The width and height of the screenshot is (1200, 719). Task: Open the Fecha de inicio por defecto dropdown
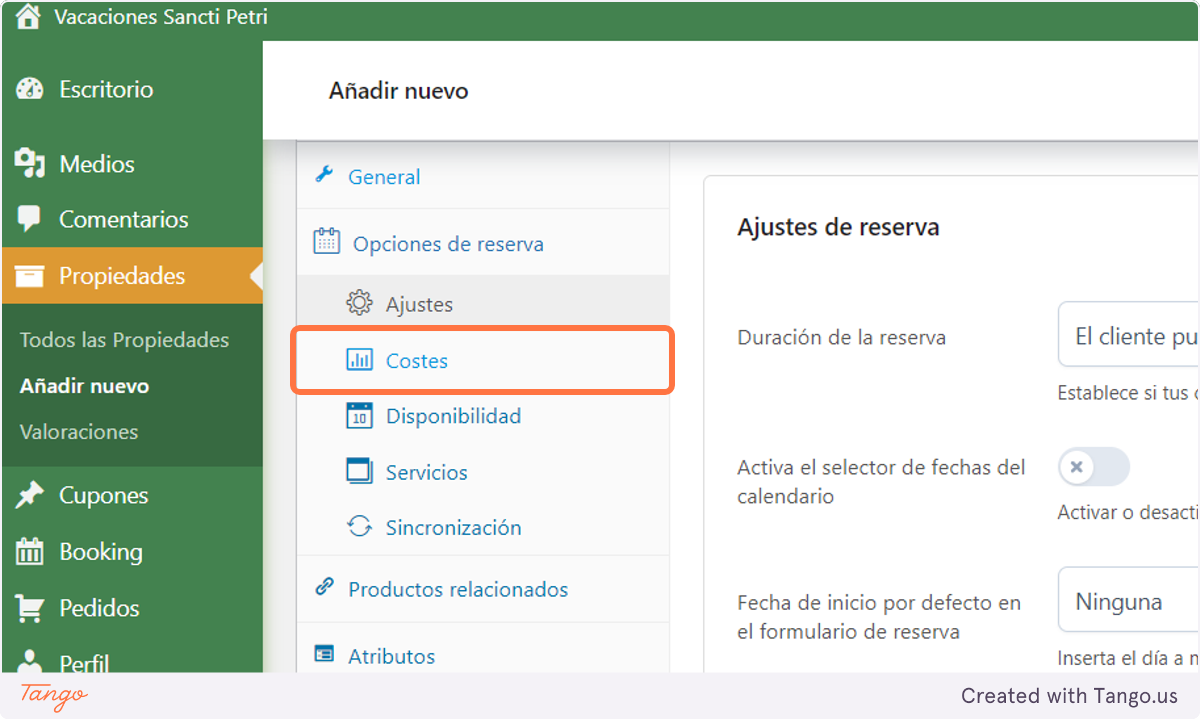(1129, 601)
